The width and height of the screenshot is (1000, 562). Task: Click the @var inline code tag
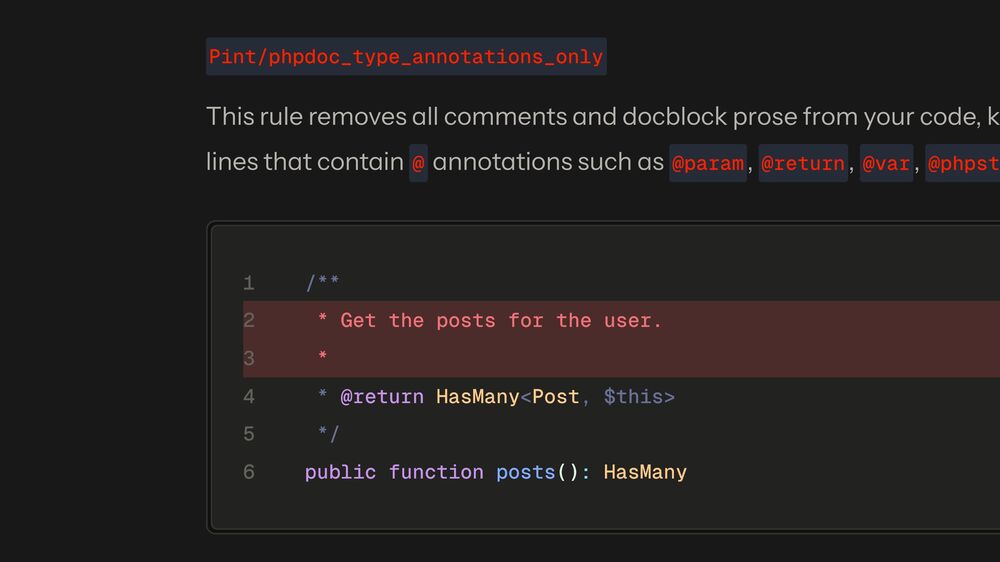pyautogui.click(x=886, y=163)
